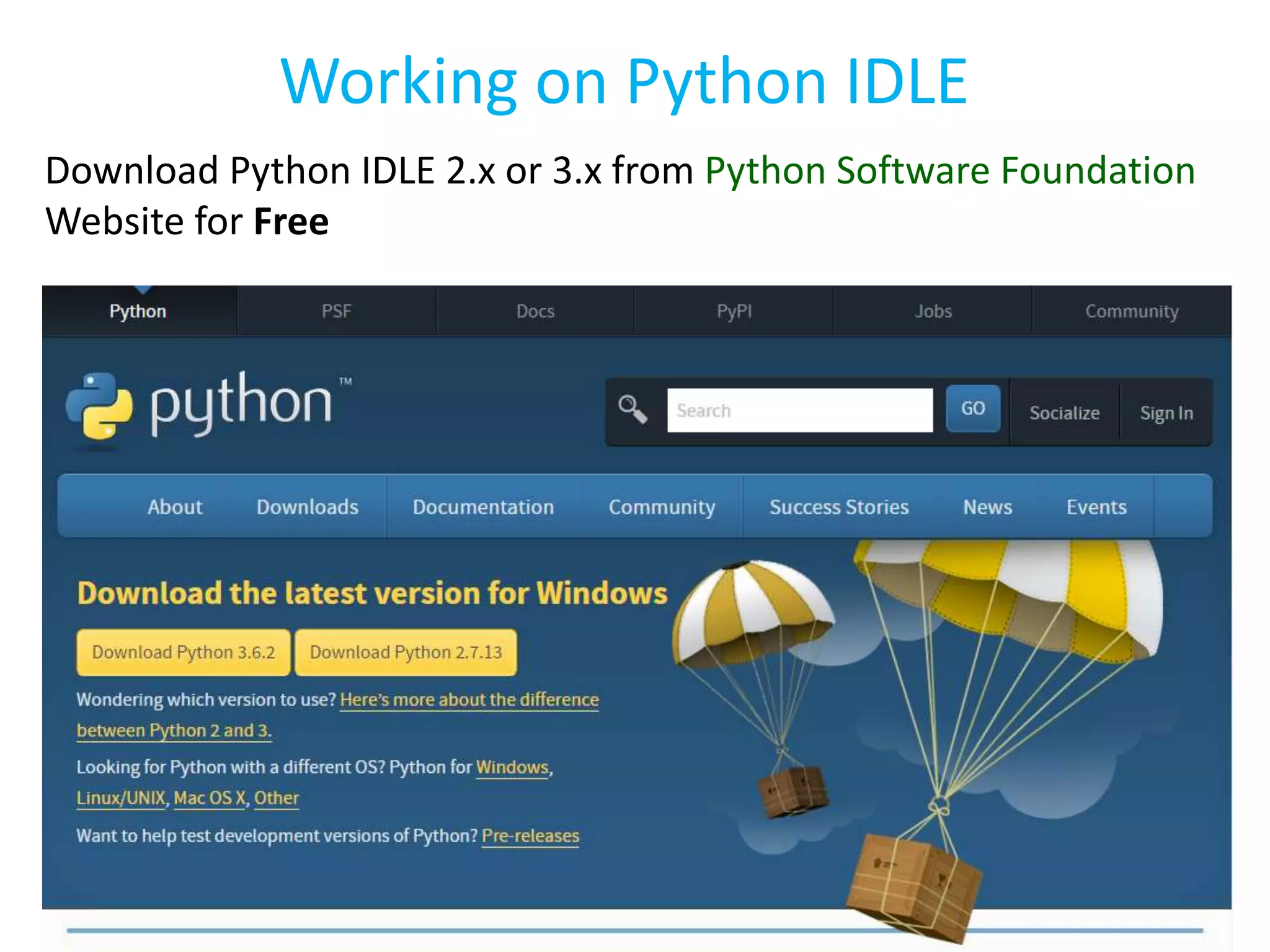Screen dimensions: 1270x952
Task: Open the Pre-releases link
Action: click(x=530, y=836)
